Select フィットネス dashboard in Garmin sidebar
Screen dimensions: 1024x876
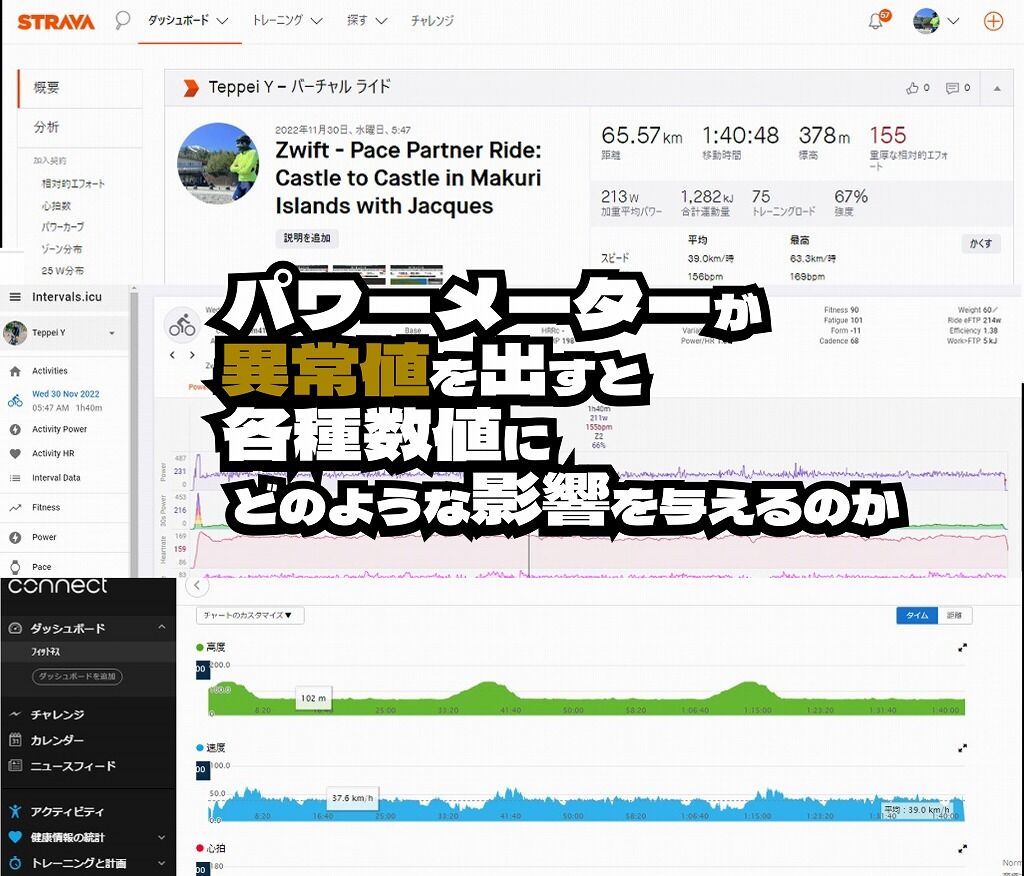pos(46,652)
